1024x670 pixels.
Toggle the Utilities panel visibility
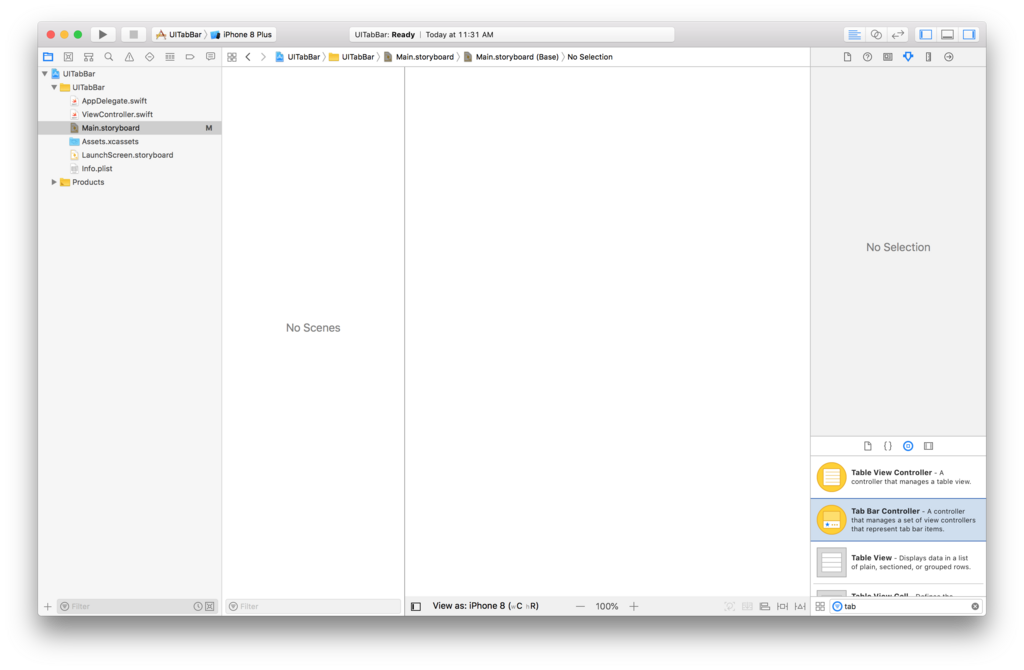pos(969,34)
